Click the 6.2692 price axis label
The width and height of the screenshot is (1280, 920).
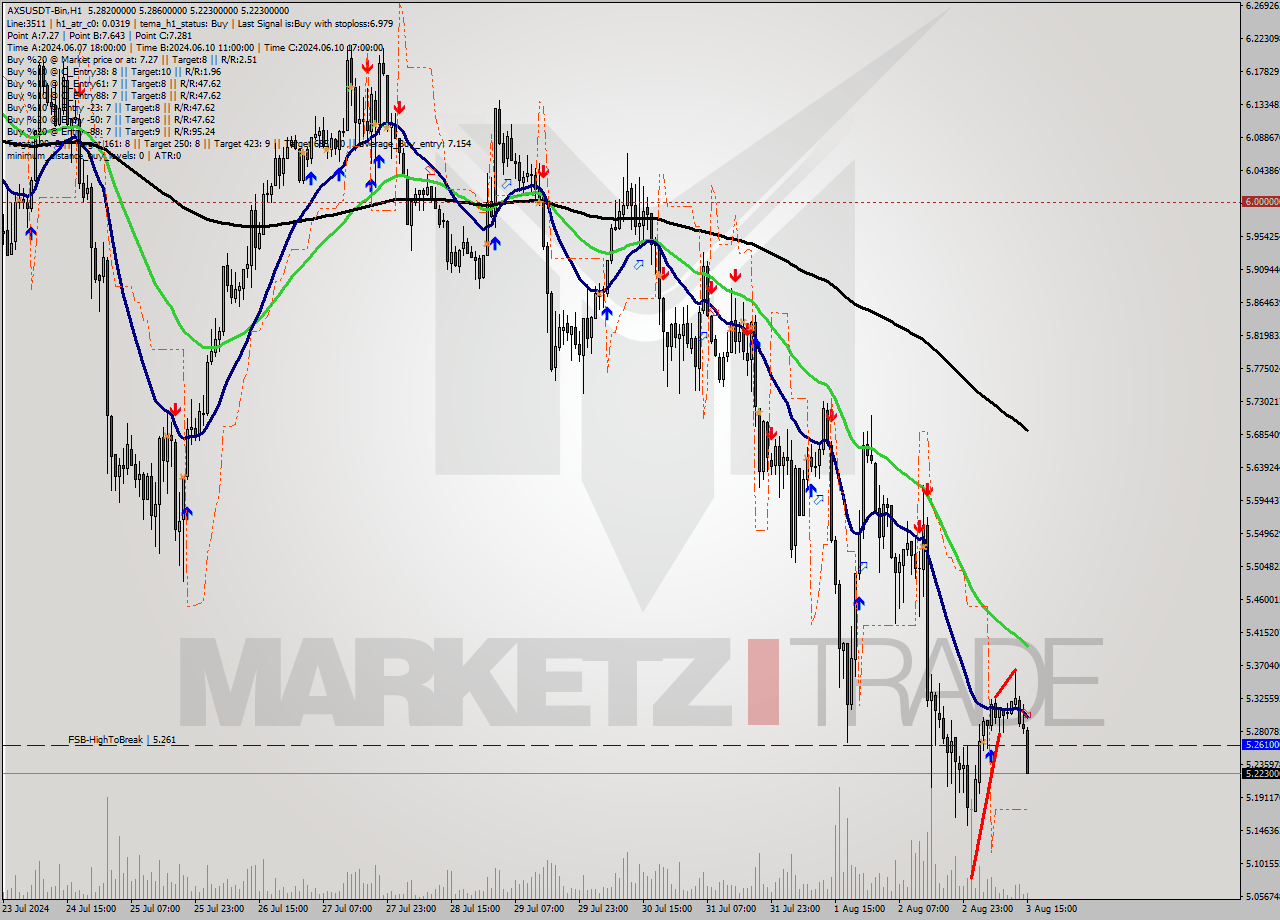(x=1263, y=5)
